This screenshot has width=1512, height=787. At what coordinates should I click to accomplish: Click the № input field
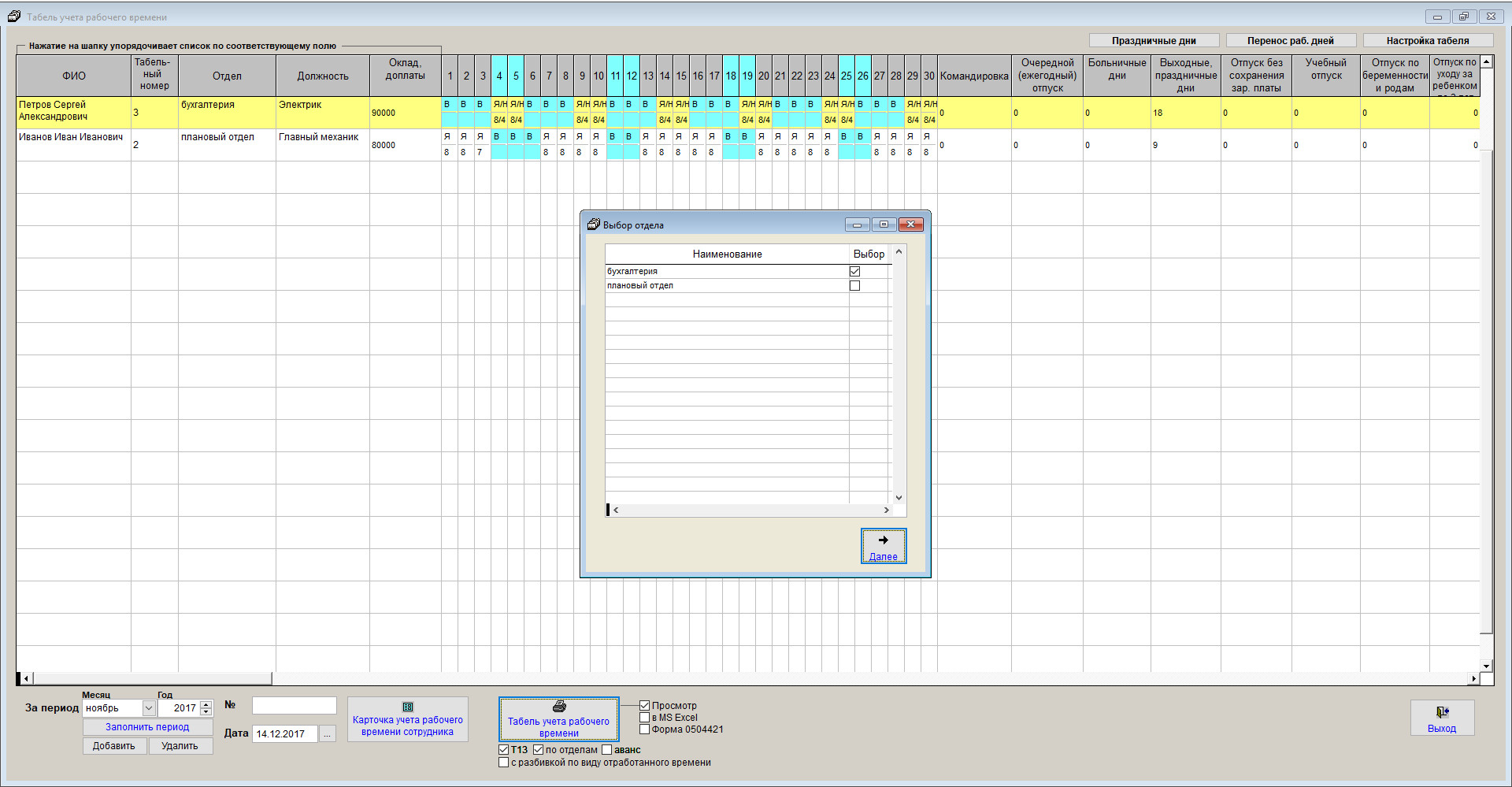click(294, 706)
